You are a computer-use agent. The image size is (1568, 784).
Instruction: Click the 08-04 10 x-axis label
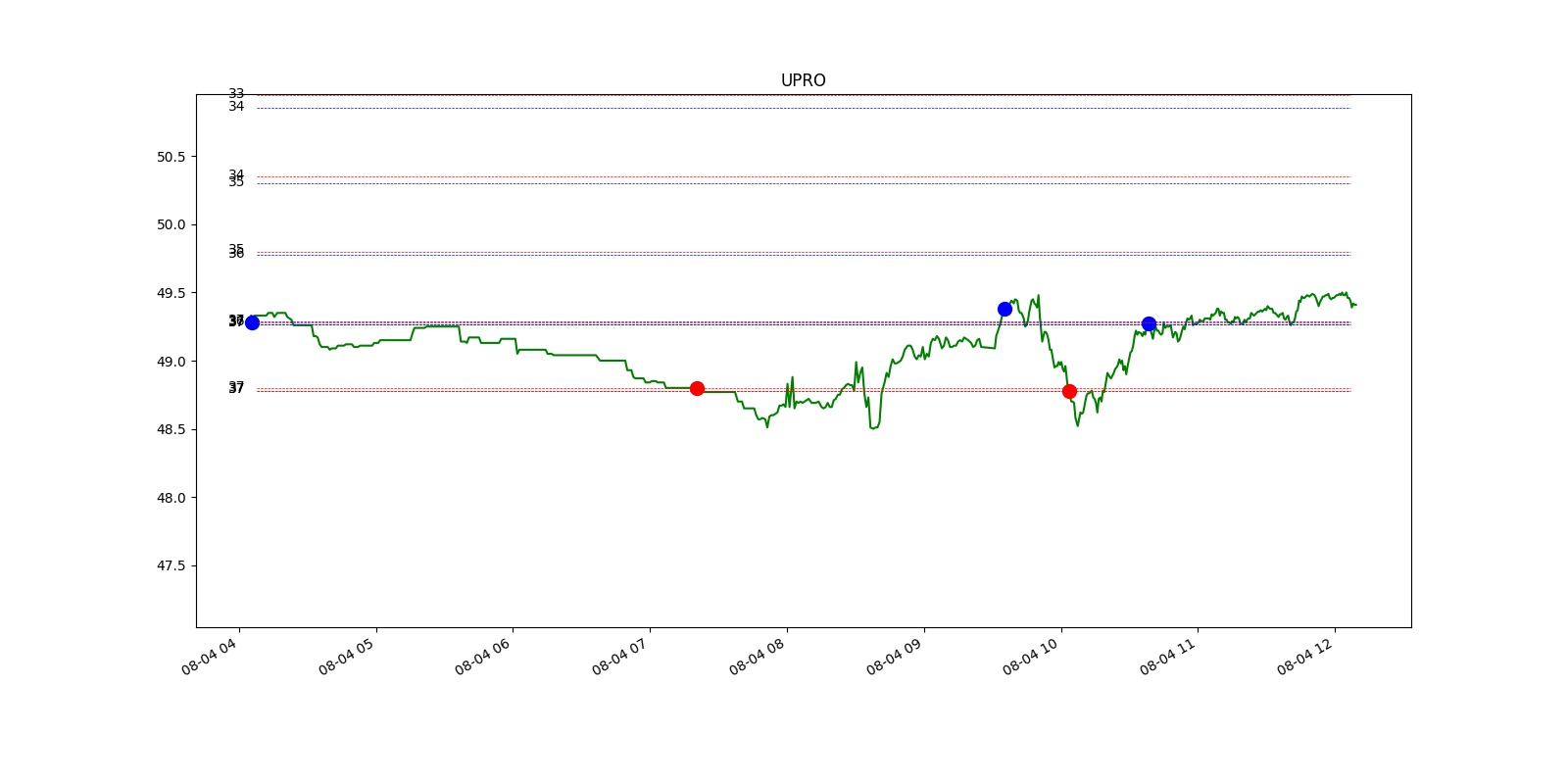[1031, 656]
